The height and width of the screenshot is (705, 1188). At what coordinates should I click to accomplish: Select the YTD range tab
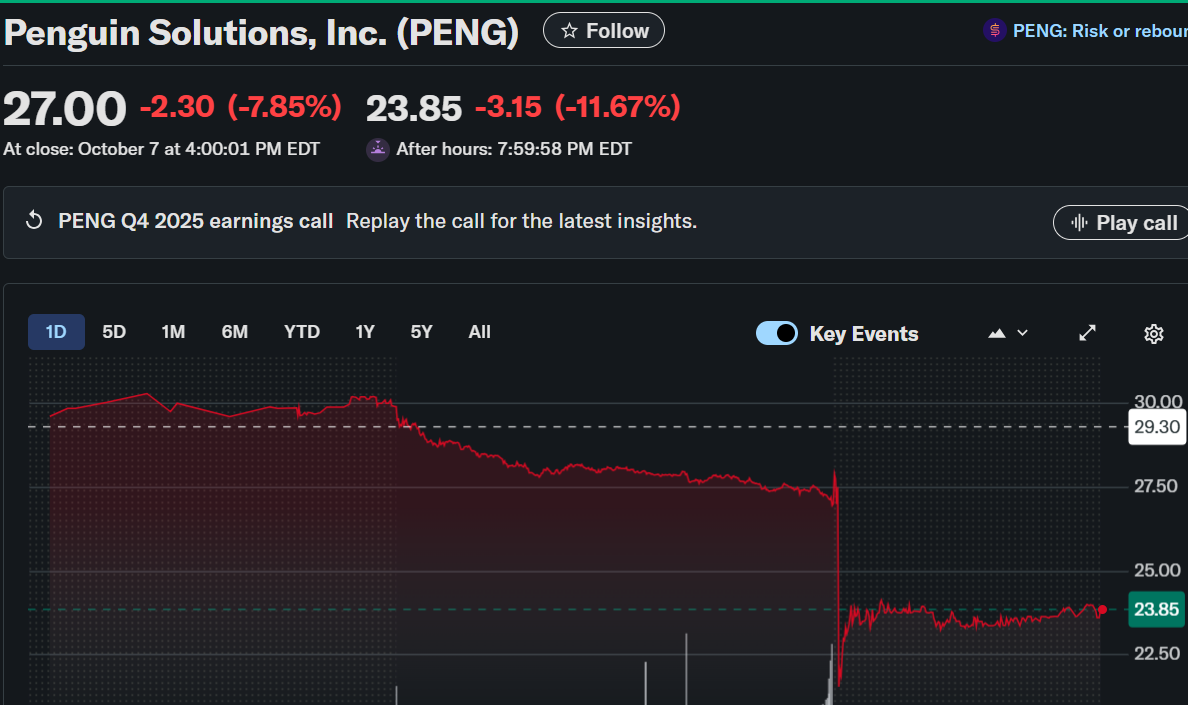pyautogui.click(x=302, y=332)
